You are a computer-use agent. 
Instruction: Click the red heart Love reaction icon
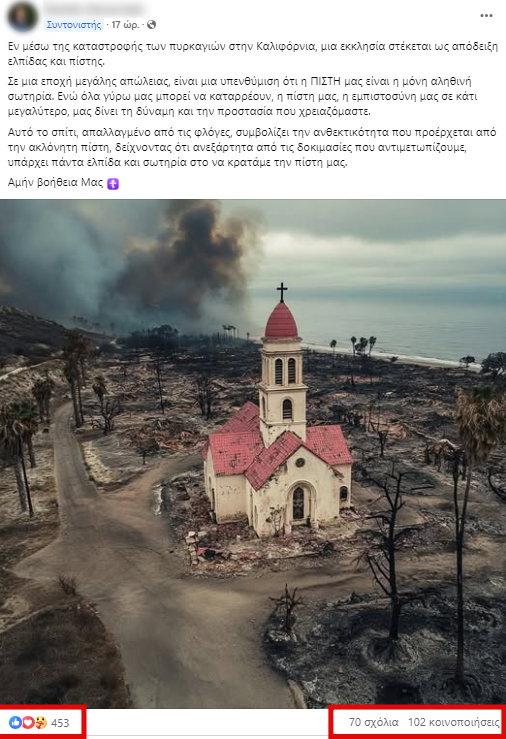click(x=28, y=722)
